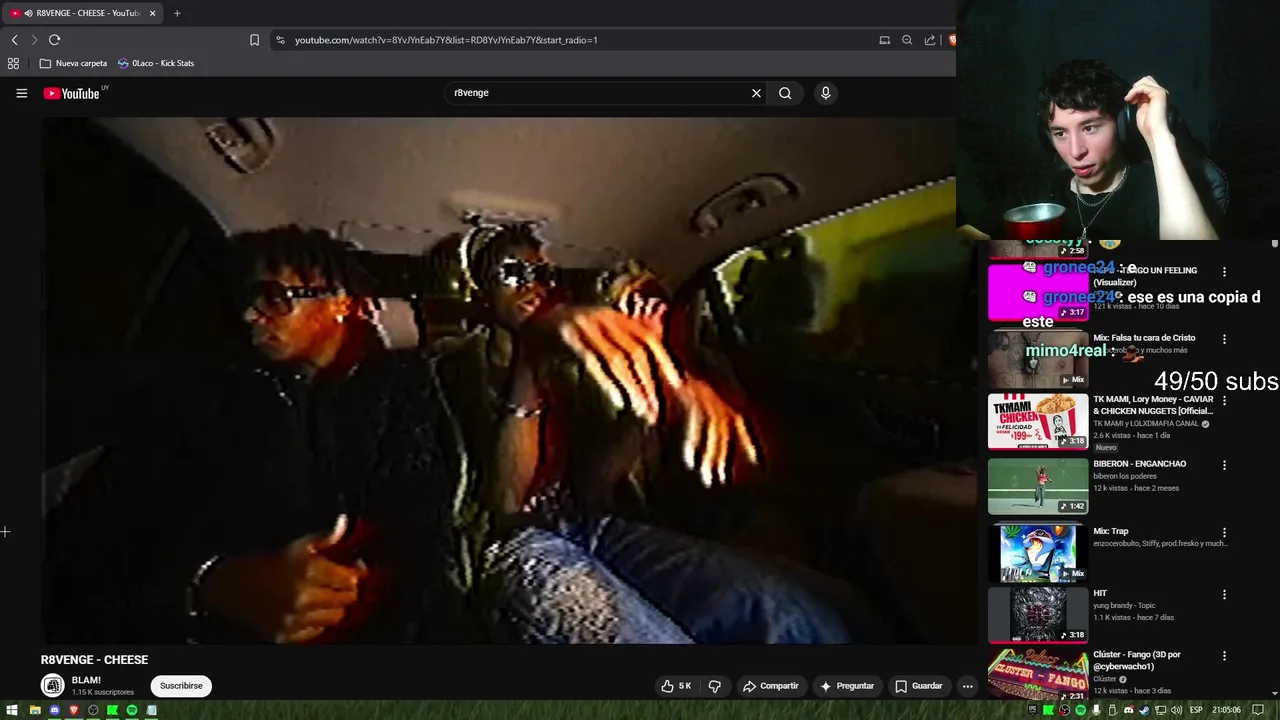Open OBS Studio from the taskbar
Image resolution: width=1280 pixels, height=720 pixels.
(x=93, y=710)
